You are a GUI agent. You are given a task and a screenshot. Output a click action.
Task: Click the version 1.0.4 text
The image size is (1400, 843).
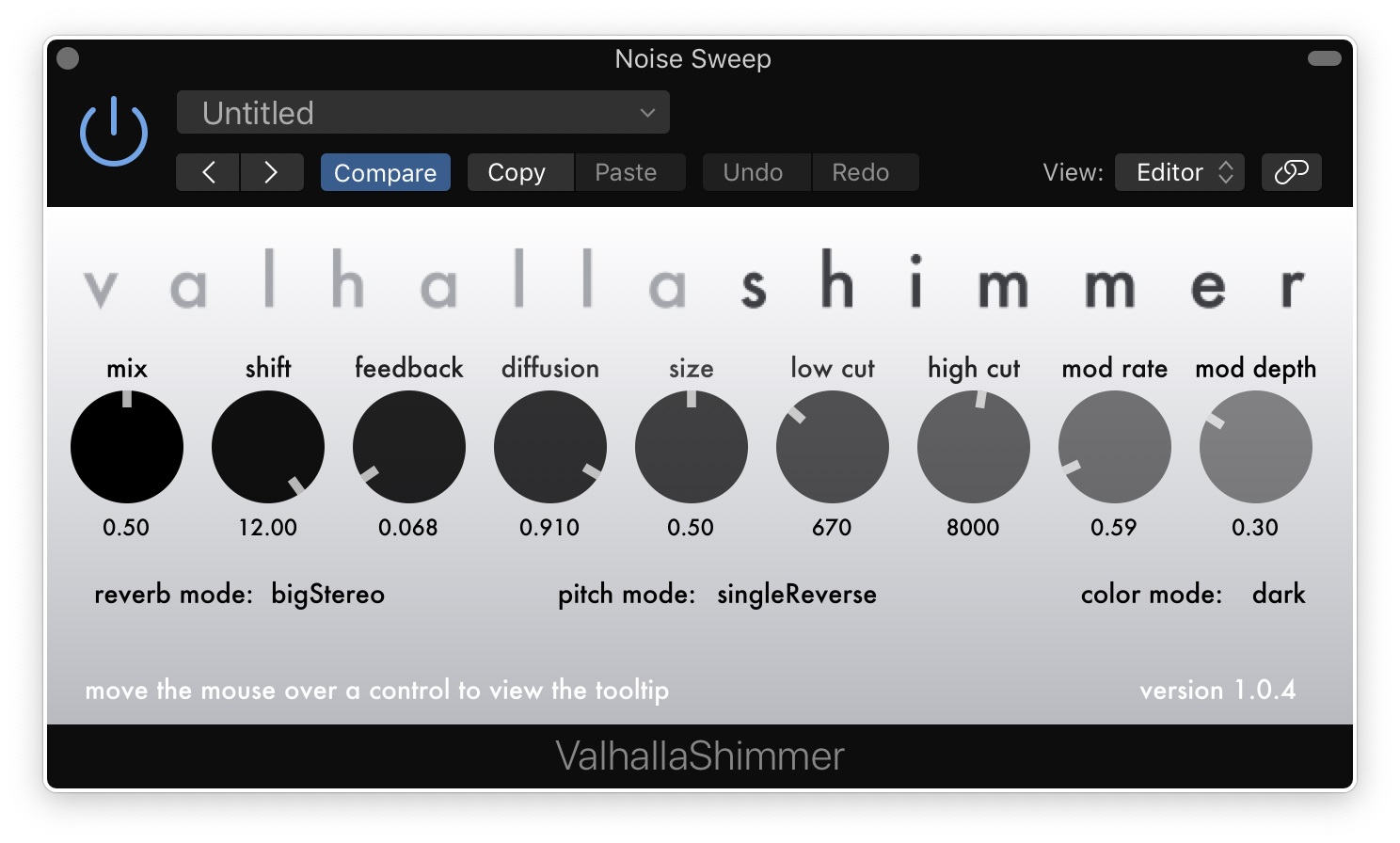1217,690
